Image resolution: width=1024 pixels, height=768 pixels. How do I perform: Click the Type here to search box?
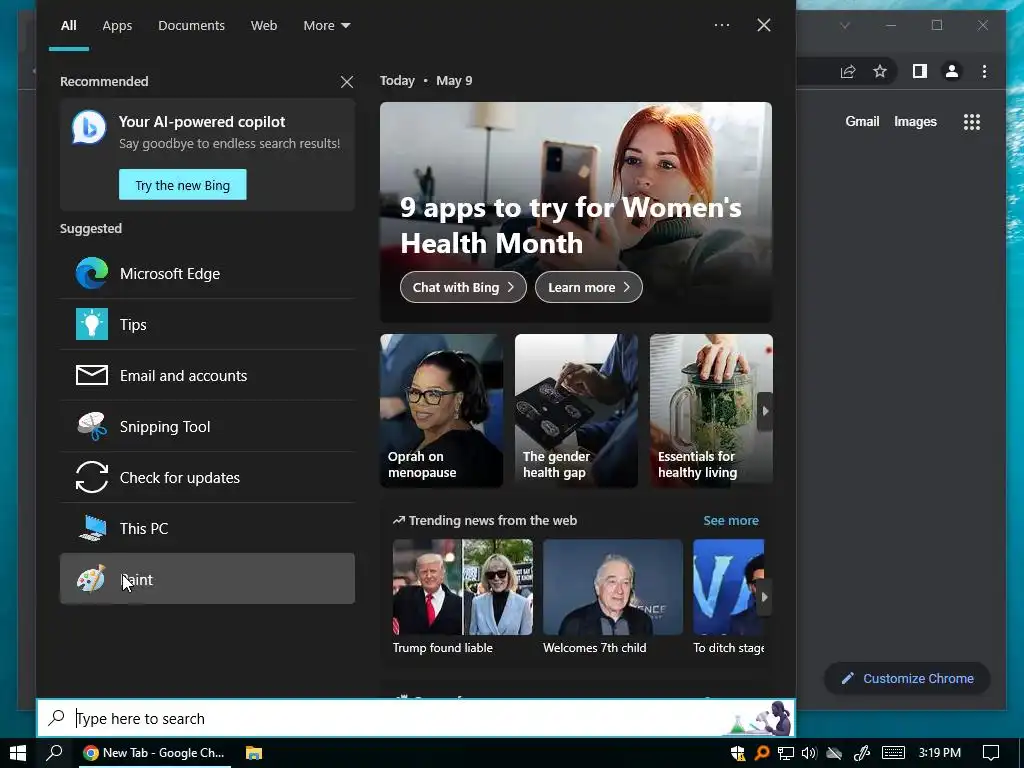(x=416, y=718)
